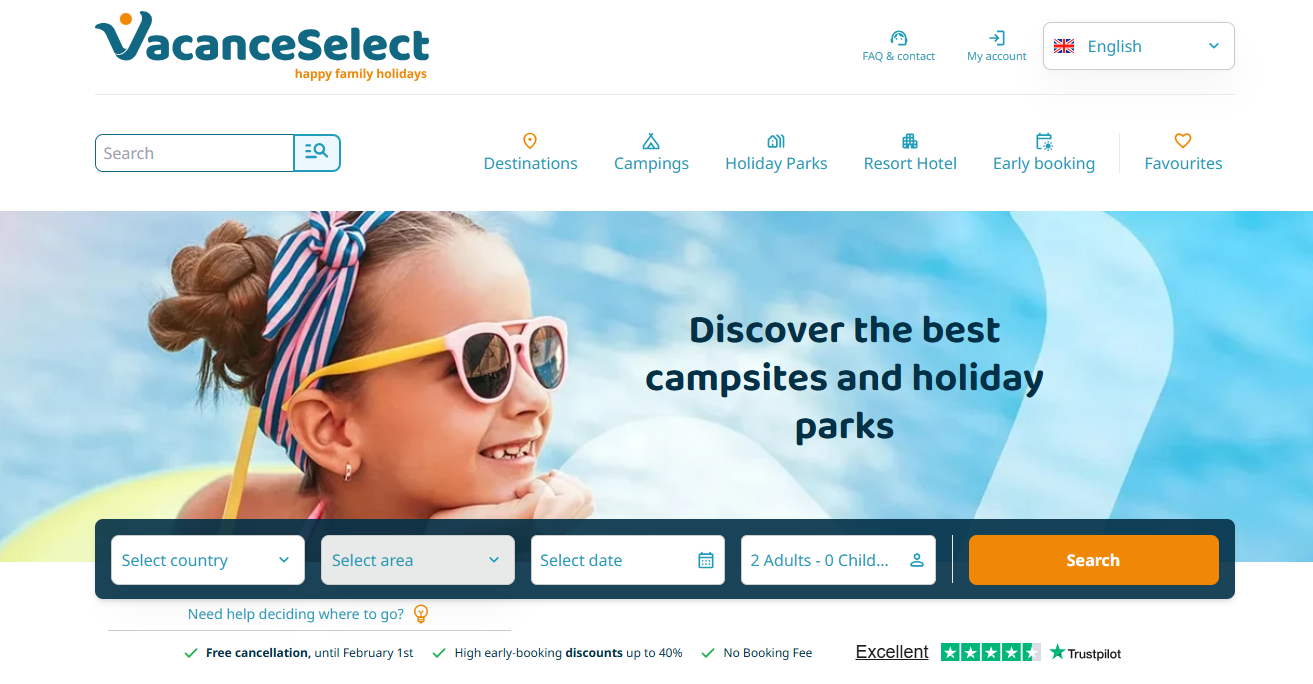Click the Destinations map pin icon

pyautogui.click(x=530, y=141)
